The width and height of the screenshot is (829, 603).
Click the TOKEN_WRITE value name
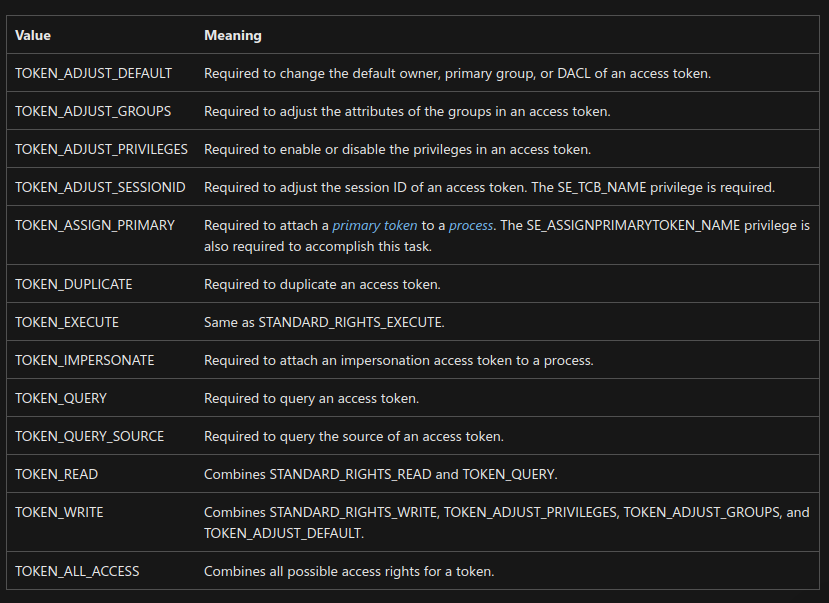[59, 512]
